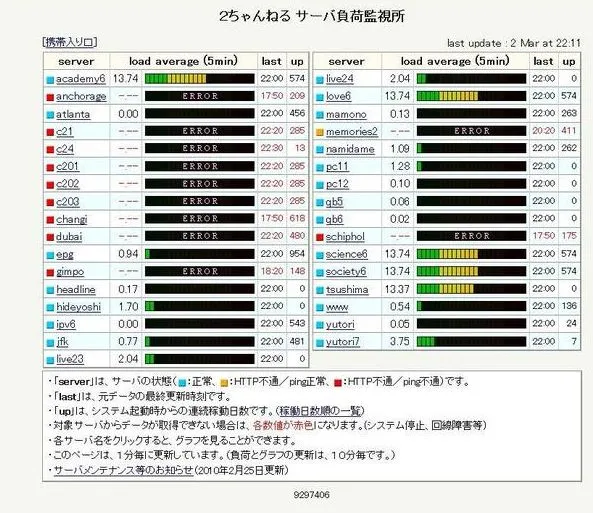Open the サーバメンテナンス等のお知らせ link
Image resolution: width=593 pixels, height=513 pixels.
(123, 470)
